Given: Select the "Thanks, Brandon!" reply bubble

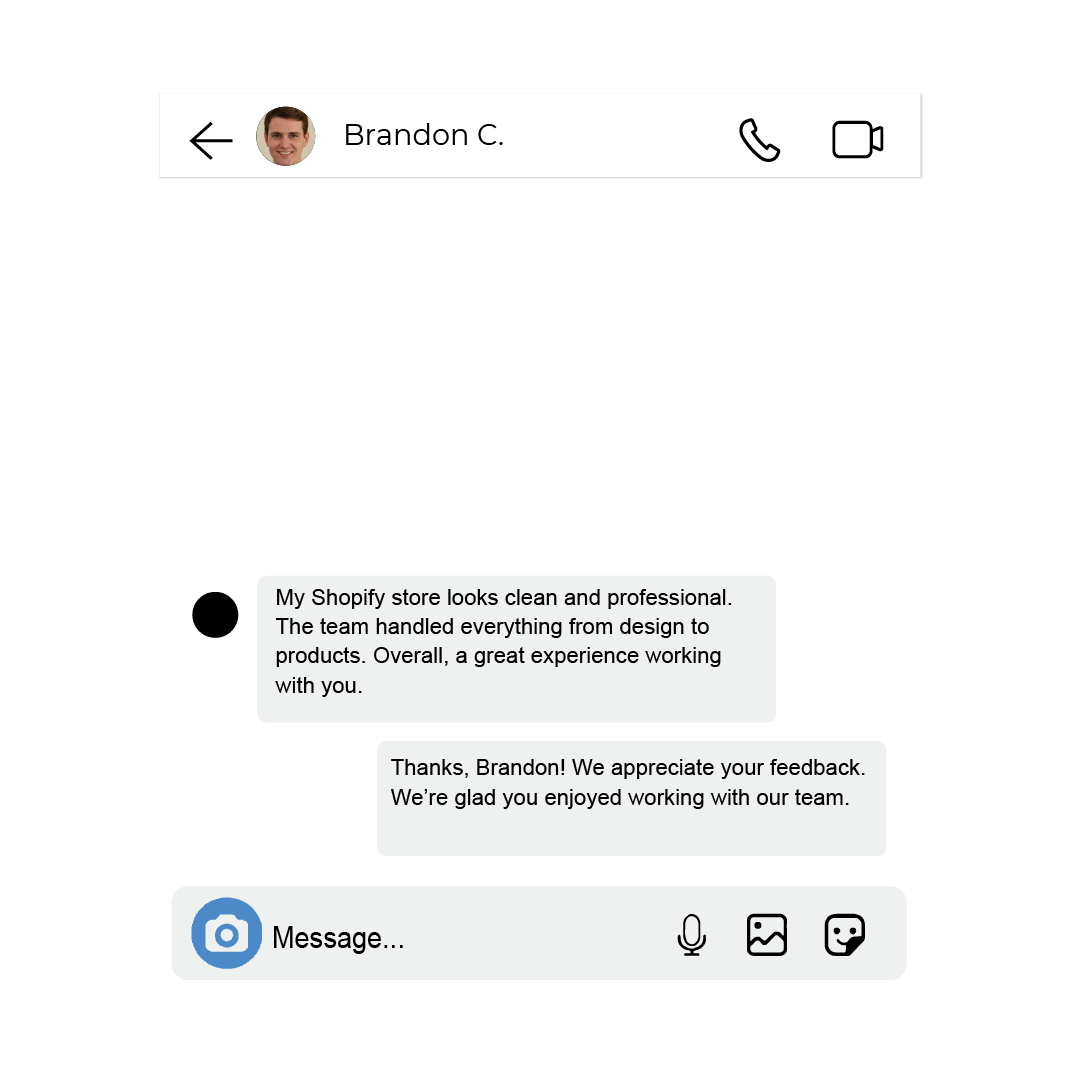Looking at the screenshot, I should (x=632, y=798).
